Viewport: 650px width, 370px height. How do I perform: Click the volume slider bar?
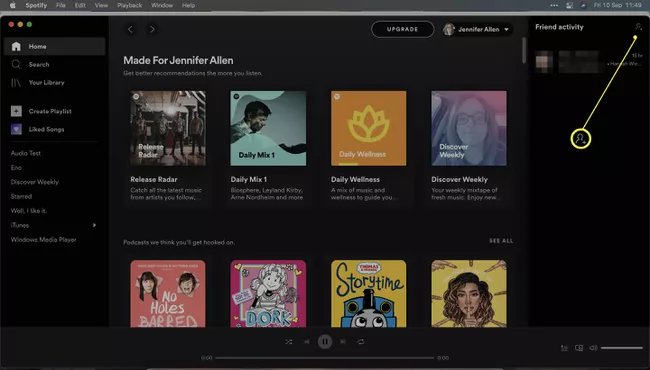pyautogui.click(x=621, y=348)
